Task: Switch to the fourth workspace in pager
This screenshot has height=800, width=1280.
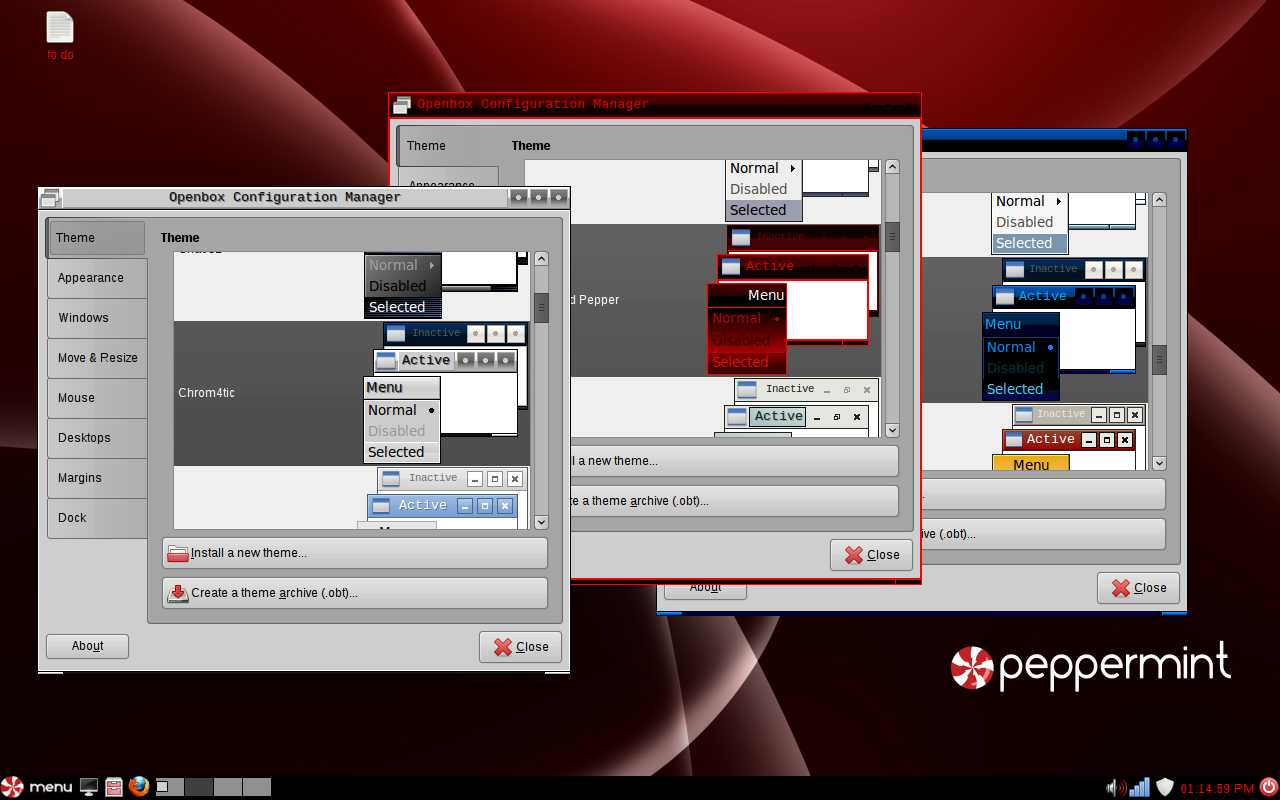Action: [257, 787]
